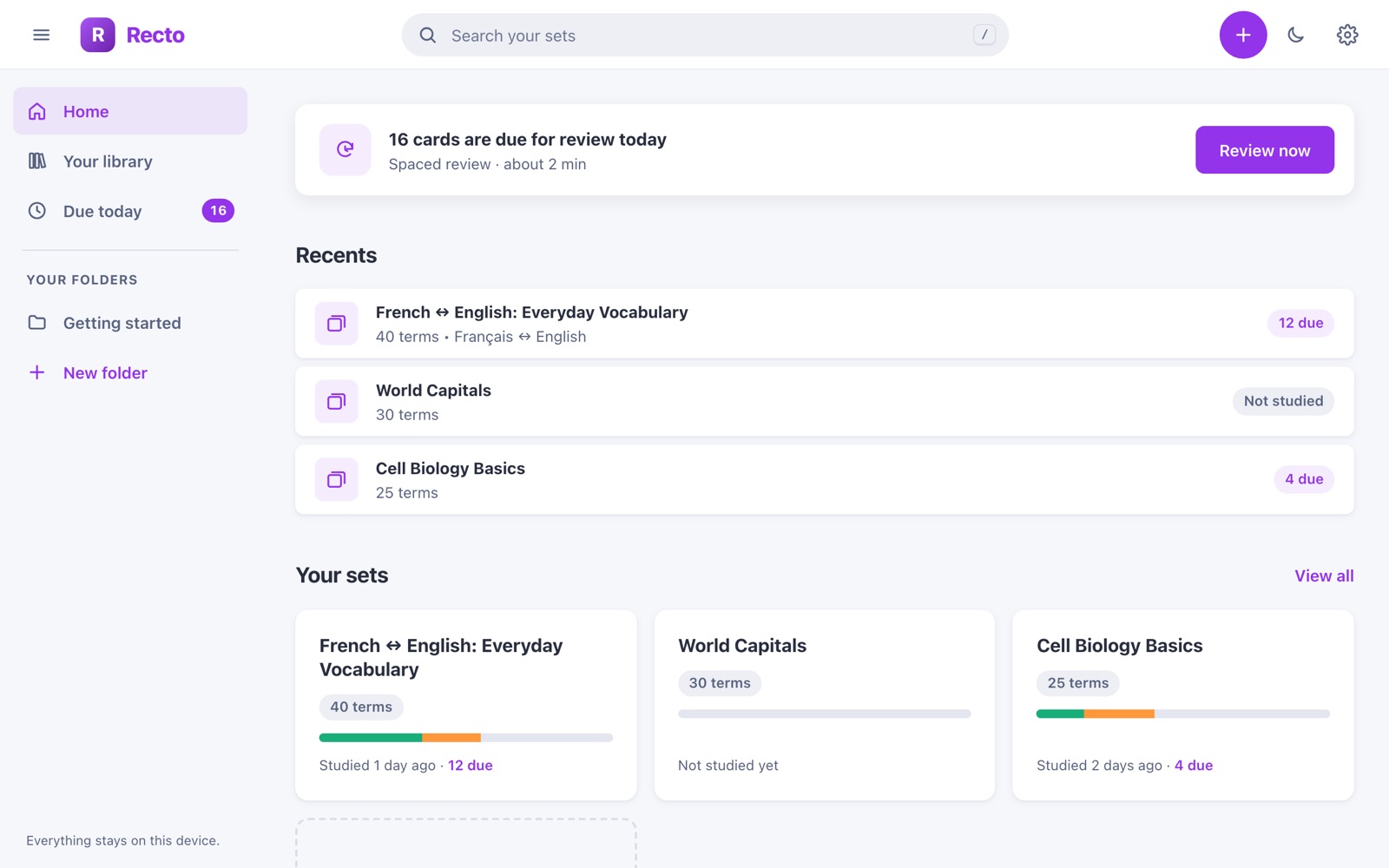Click the 25 terms chip on card
The image size is (1389, 868).
pos(1078,683)
